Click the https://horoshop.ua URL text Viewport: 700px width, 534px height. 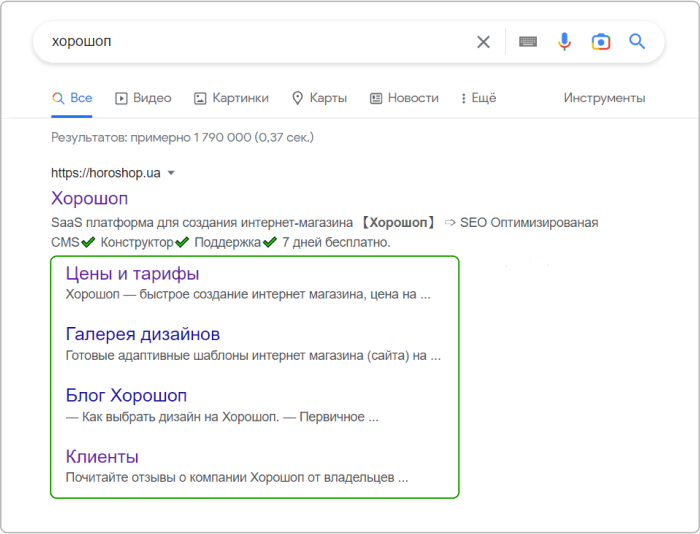106,173
